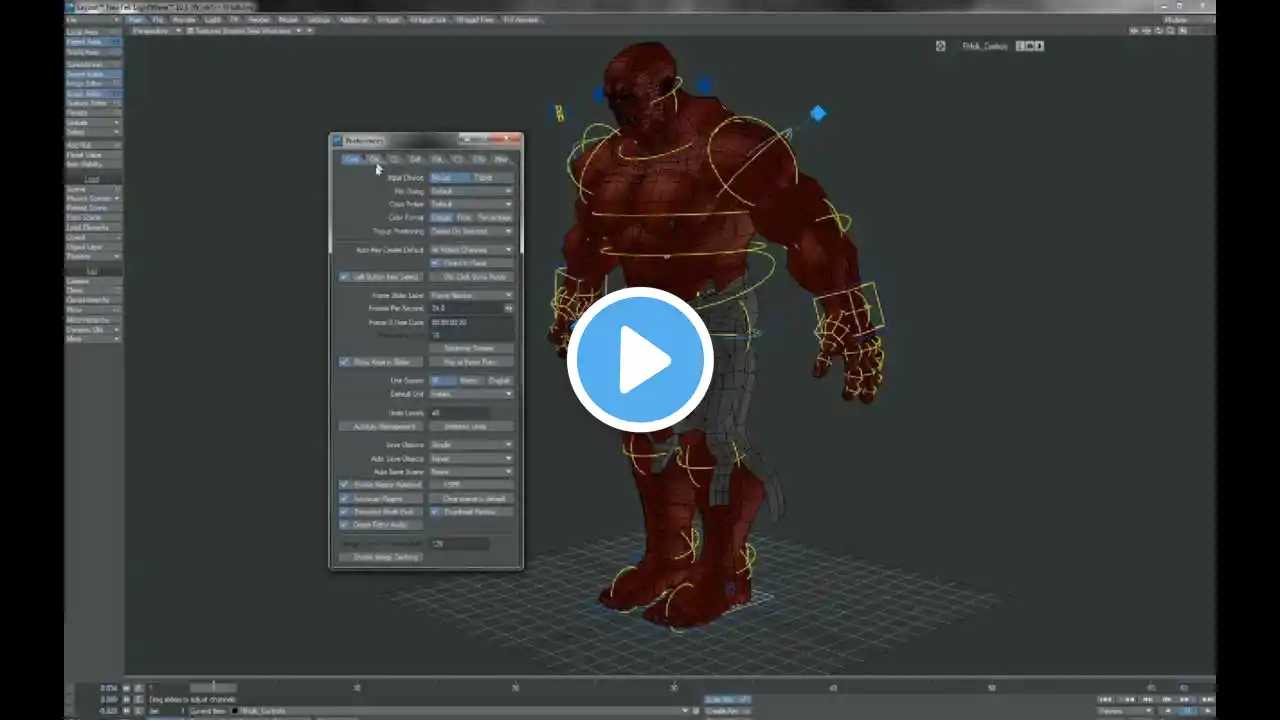Open the Scene Editor from sidebar

coord(93,74)
